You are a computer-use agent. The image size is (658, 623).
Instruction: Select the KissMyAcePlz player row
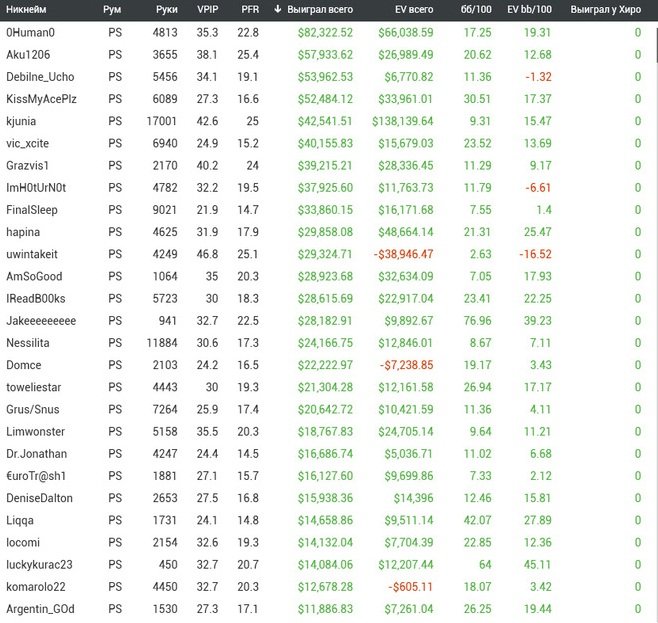click(x=45, y=99)
